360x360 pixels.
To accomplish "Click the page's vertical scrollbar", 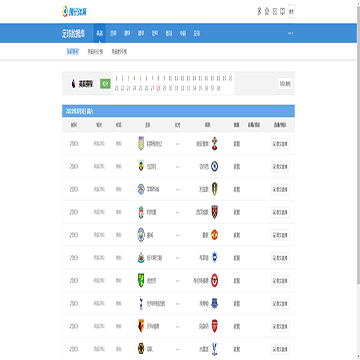I will click(358, 142).
